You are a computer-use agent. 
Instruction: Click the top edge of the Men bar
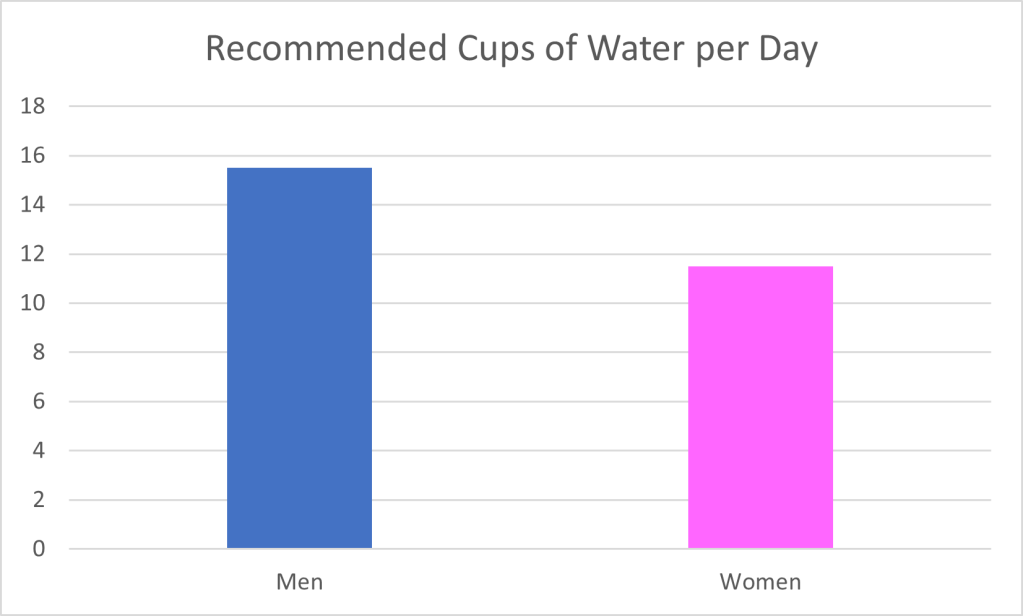pyautogui.click(x=299, y=169)
